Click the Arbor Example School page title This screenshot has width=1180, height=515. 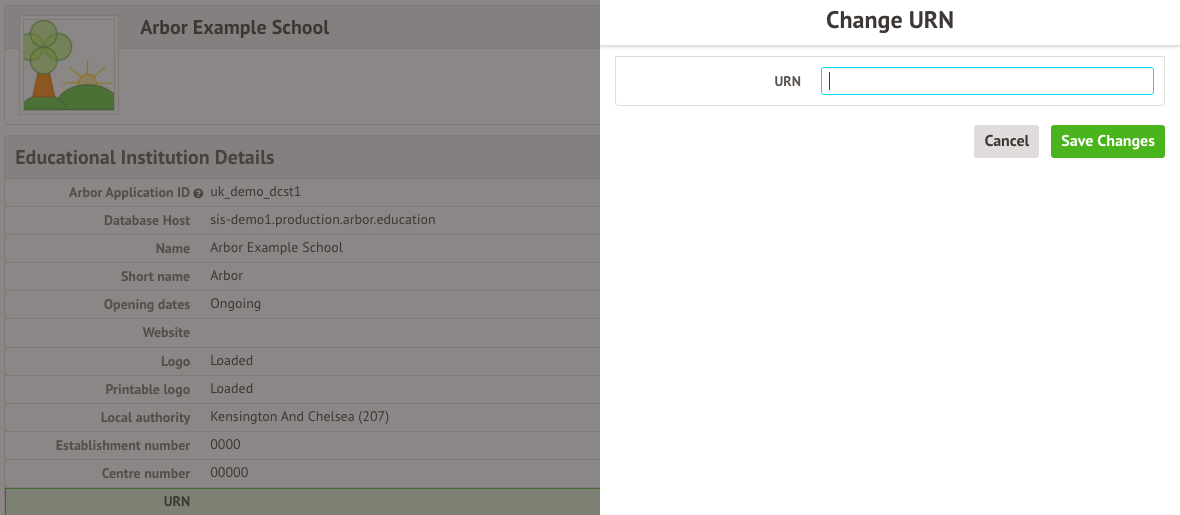234,28
